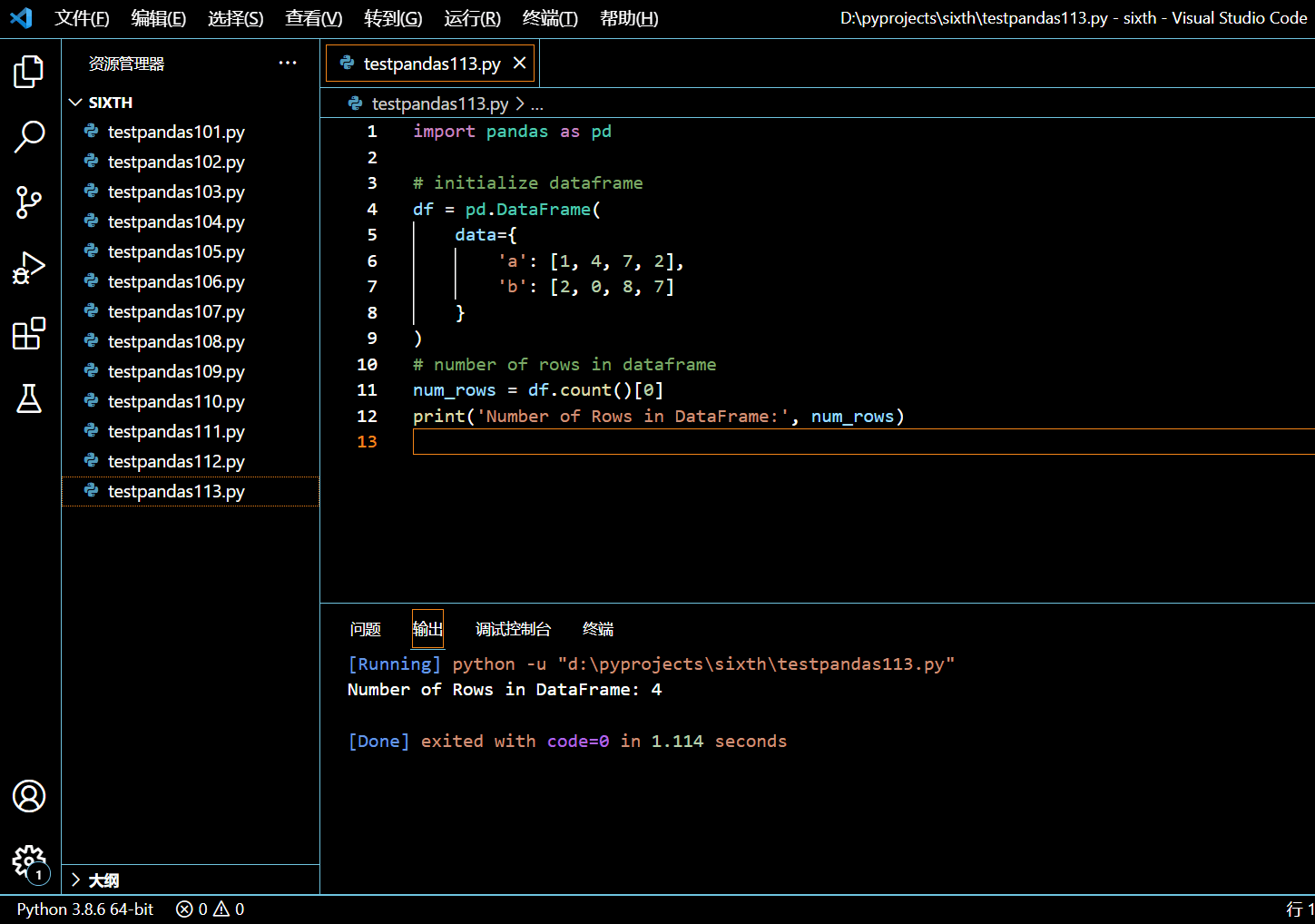This screenshot has height=924, width=1315.
Task: Click the 'num_rows = df.count()[0]' line
Action: [x=538, y=389]
